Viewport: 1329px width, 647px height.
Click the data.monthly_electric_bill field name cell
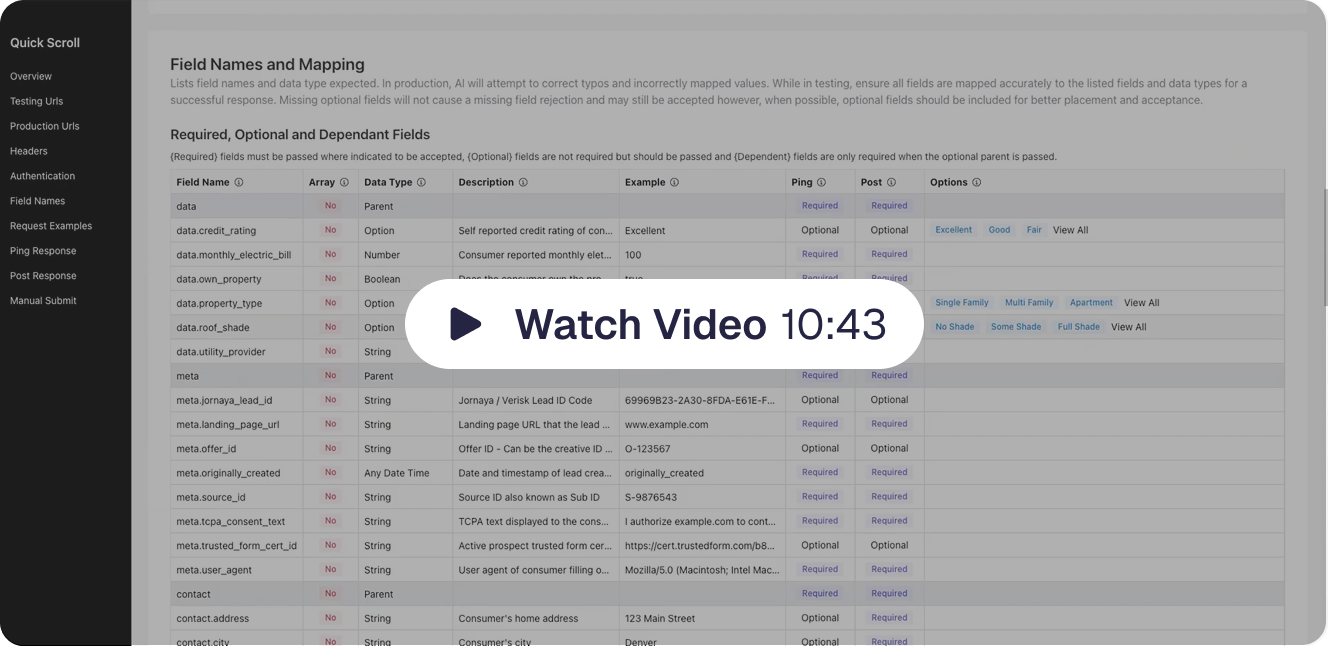(233, 255)
